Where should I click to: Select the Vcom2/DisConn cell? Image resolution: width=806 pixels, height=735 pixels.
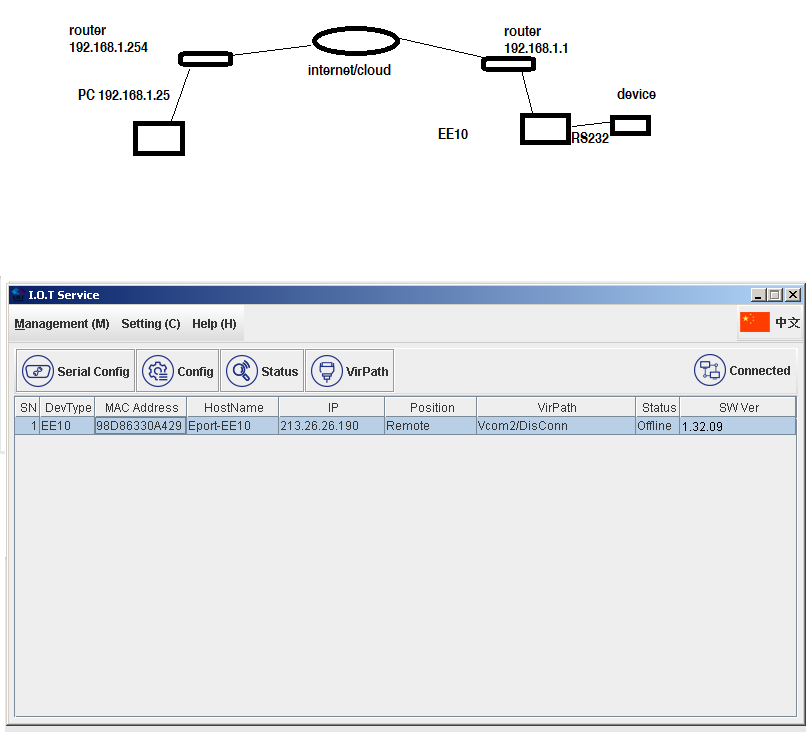(x=556, y=426)
